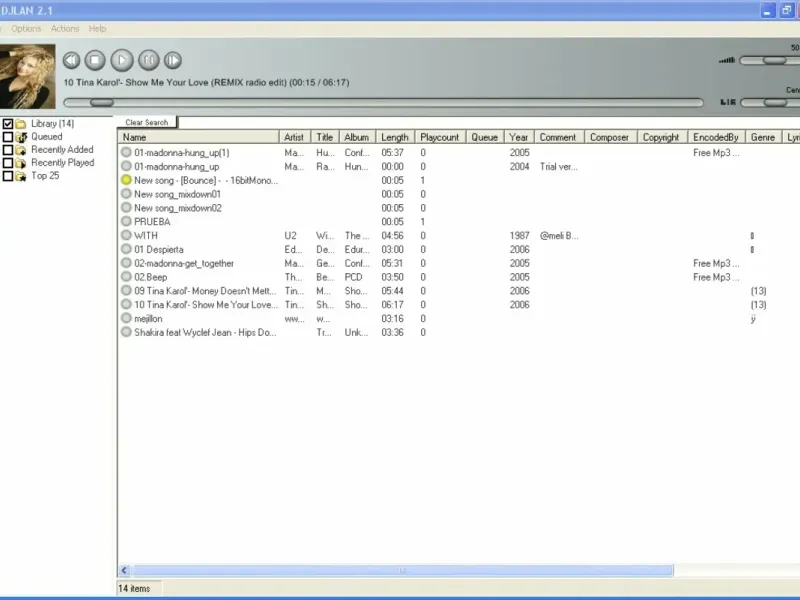800x600 pixels.
Task: Click the previous track button
Action: tap(71, 60)
